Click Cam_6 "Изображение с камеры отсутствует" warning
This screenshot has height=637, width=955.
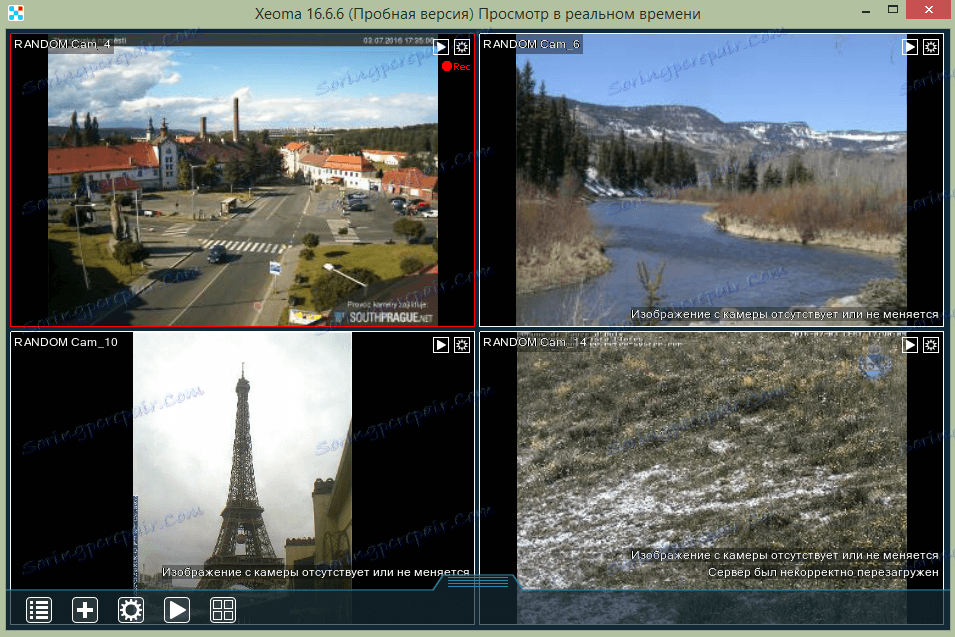pyautogui.click(x=784, y=314)
